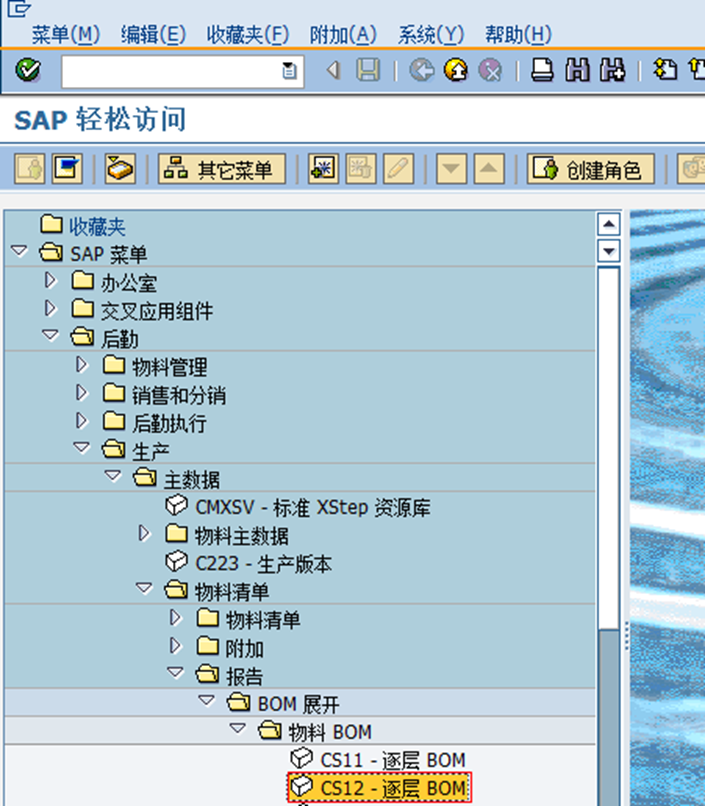Click the Move Favorites Up icon
Image resolution: width=705 pixels, height=806 pixels.
(489, 169)
